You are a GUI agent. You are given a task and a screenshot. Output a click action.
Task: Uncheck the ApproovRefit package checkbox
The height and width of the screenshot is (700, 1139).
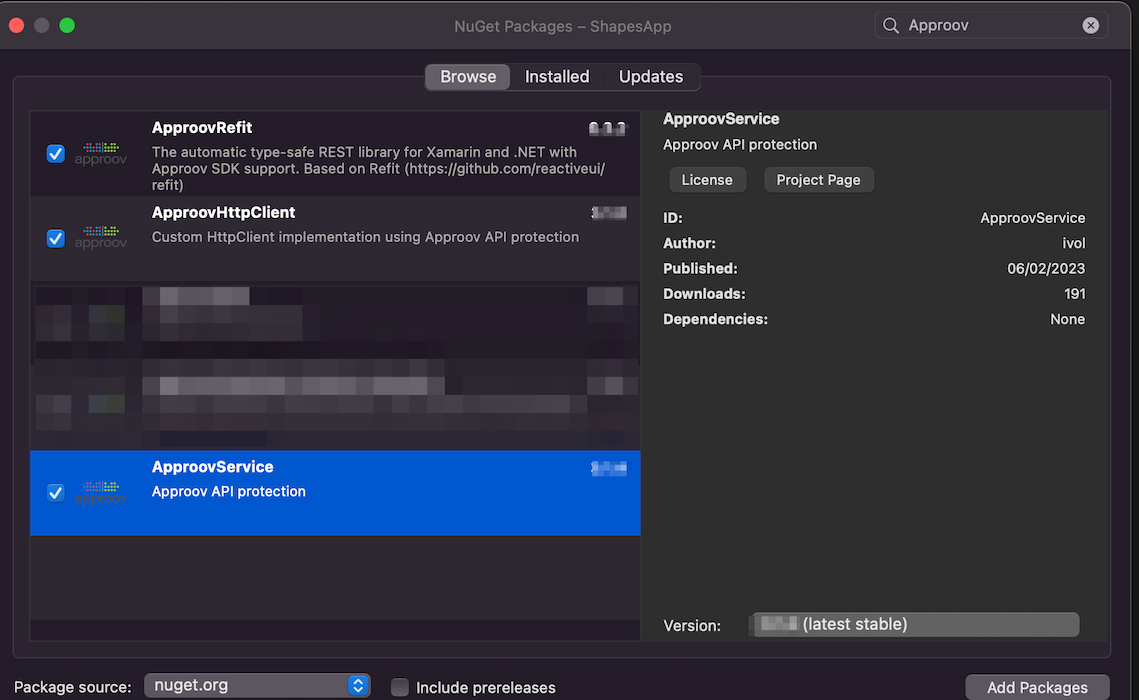click(x=55, y=154)
